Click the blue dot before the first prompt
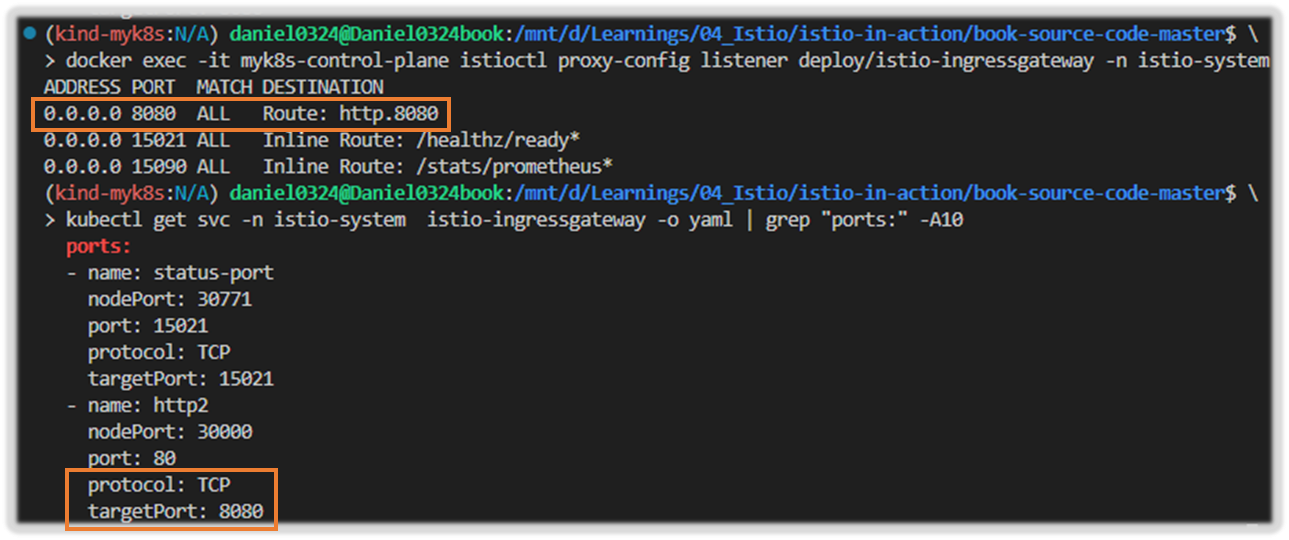This screenshot has width=1289, height=540. 31,34
